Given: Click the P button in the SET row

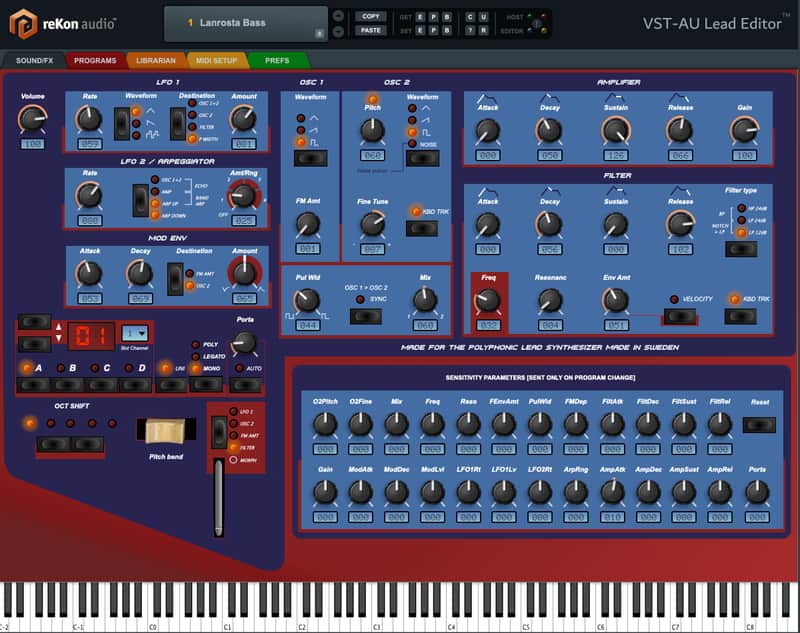Looking at the screenshot, I should tap(433, 31).
